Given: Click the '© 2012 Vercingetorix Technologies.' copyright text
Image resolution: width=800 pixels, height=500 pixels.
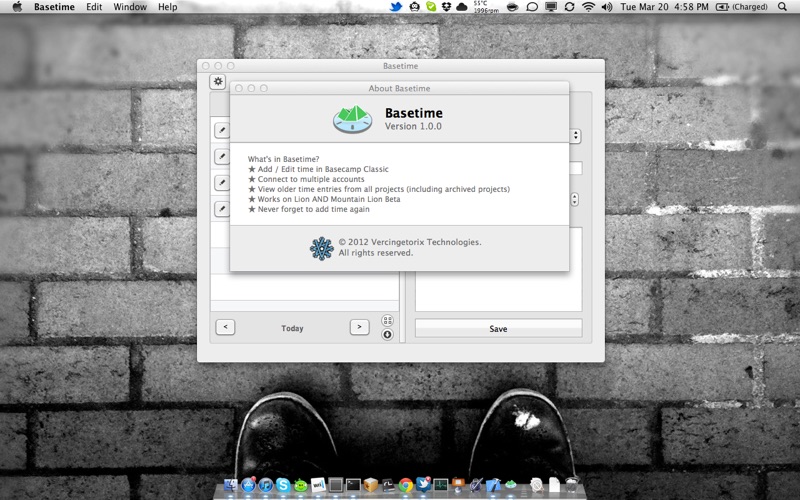Looking at the screenshot, I should 410,242.
